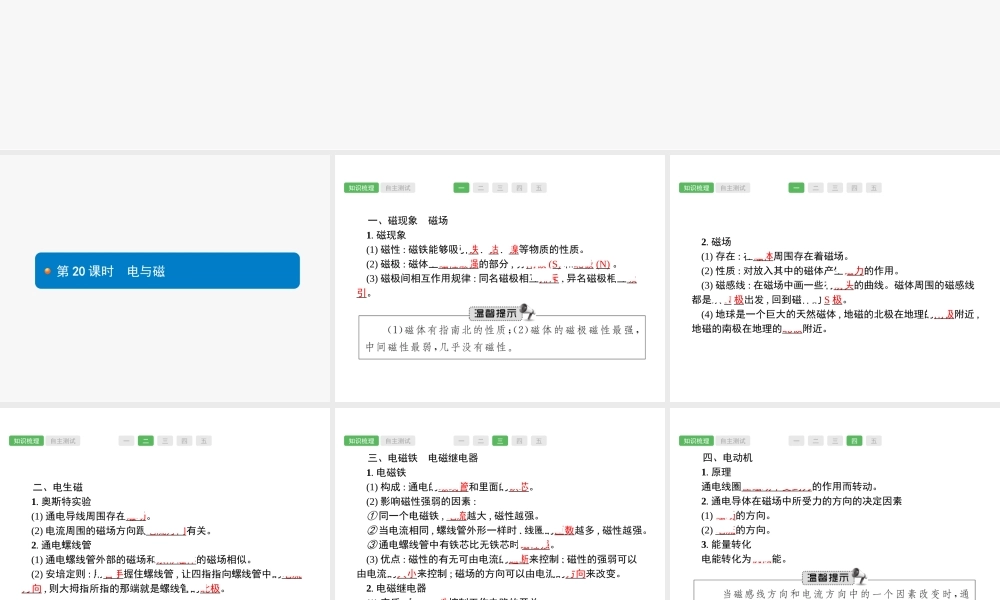1000x600 pixels.
Task: Click the megaphone icon beside 温馨提示 on the 磁现象 slide
Action: click(x=526, y=312)
